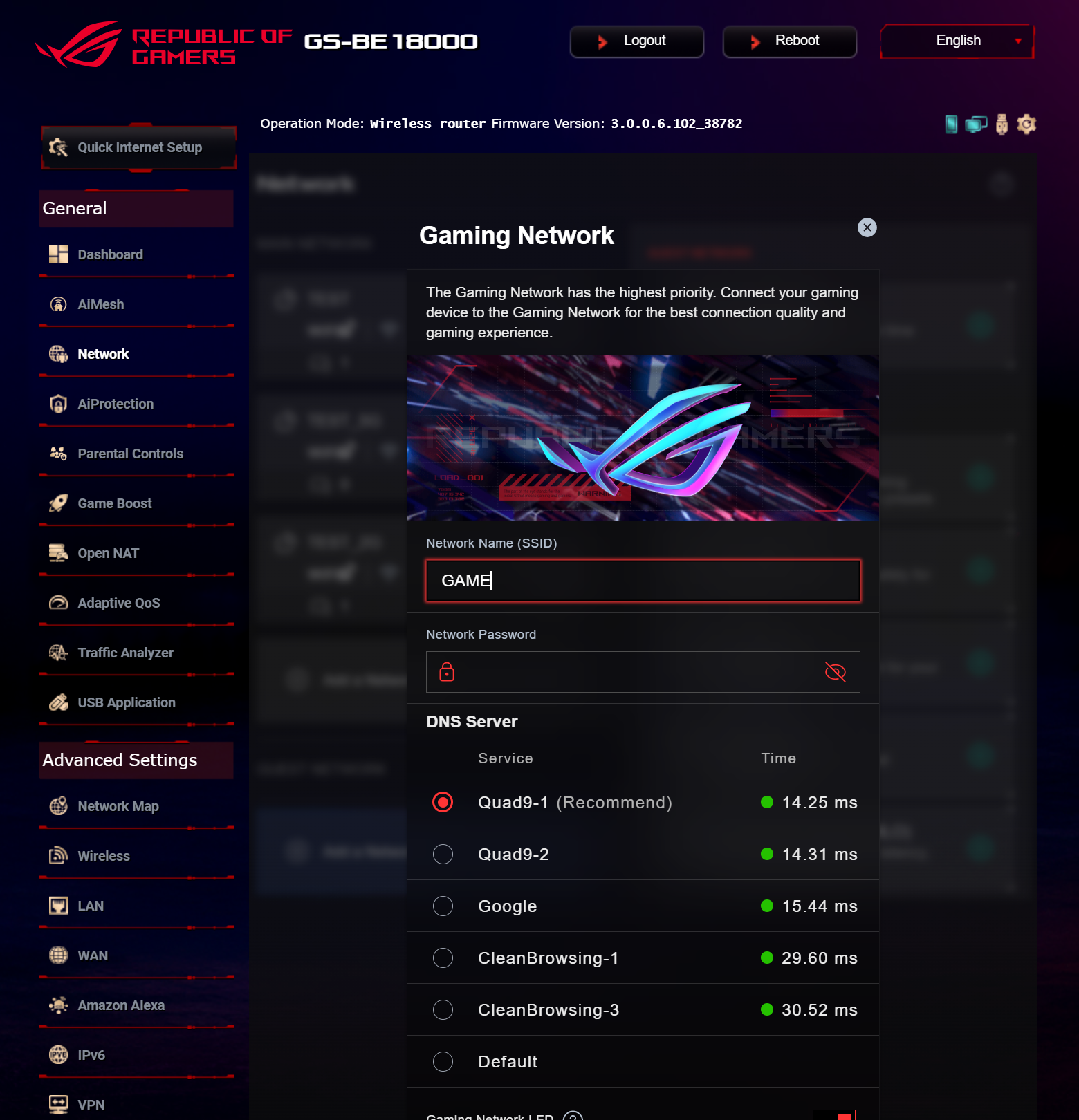Click the lock icon in the password field

click(447, 672)
